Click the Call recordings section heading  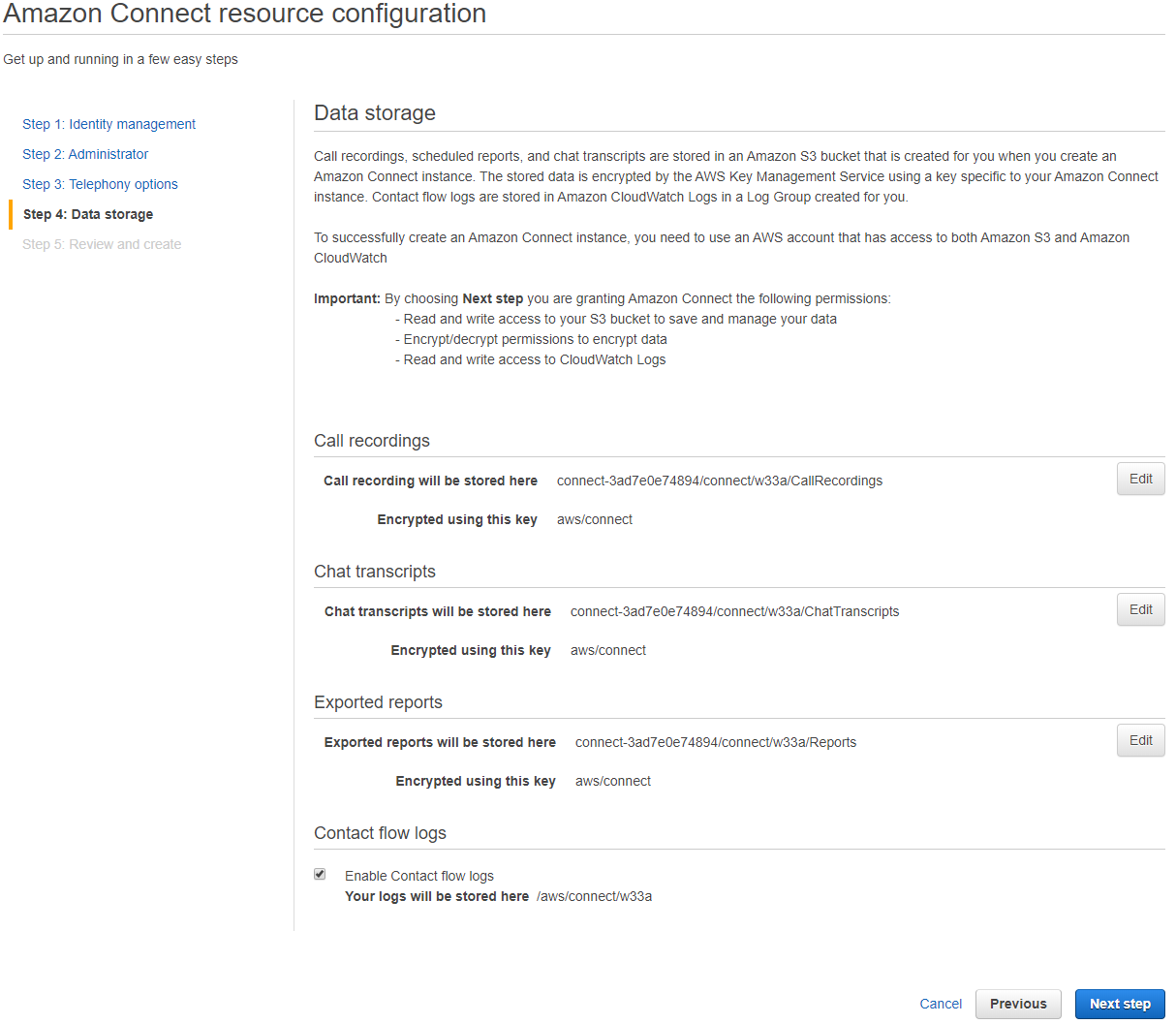(x=372, y=441)
